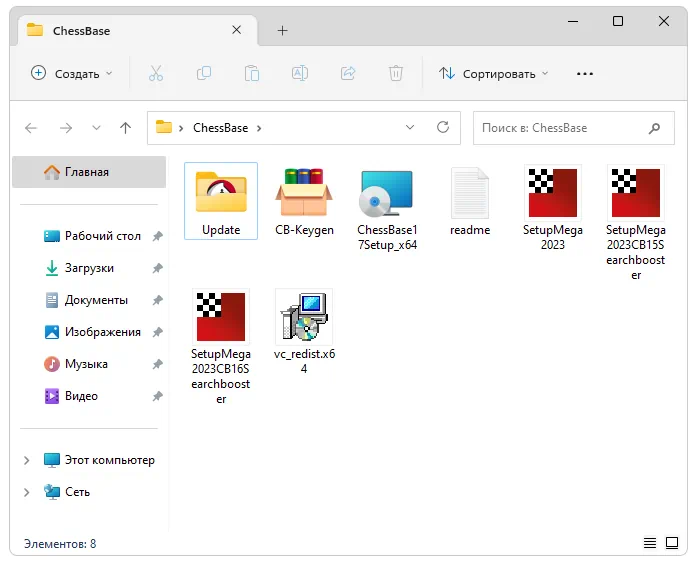The width and height of the screenshot is (693, 563).
Task: Select the readme text file icon
Action: coord(470,193)
